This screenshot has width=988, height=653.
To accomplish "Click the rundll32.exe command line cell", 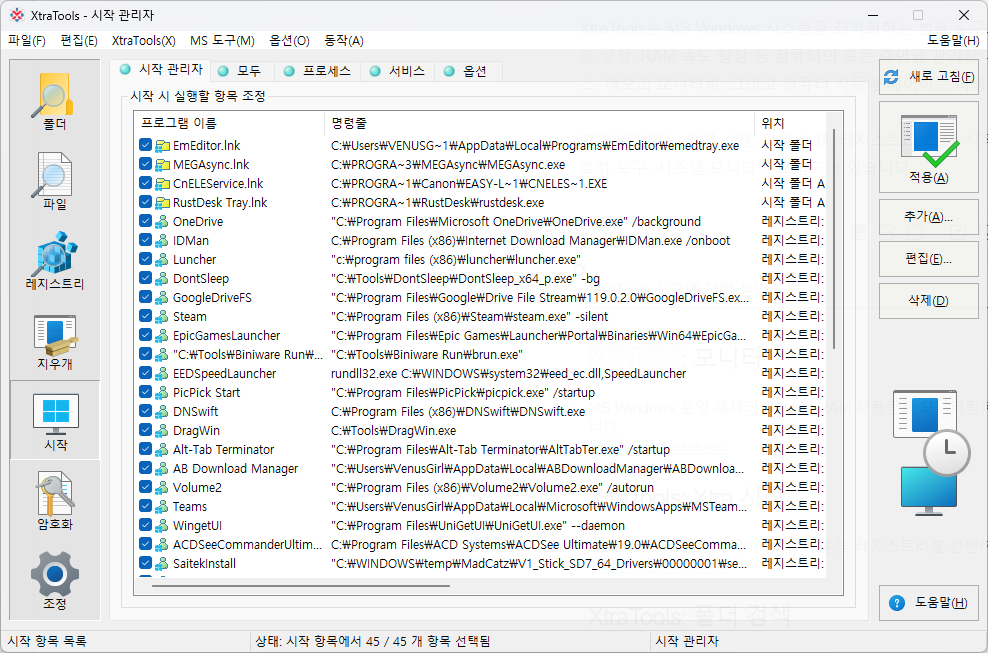I will click(x=508, y=374).
